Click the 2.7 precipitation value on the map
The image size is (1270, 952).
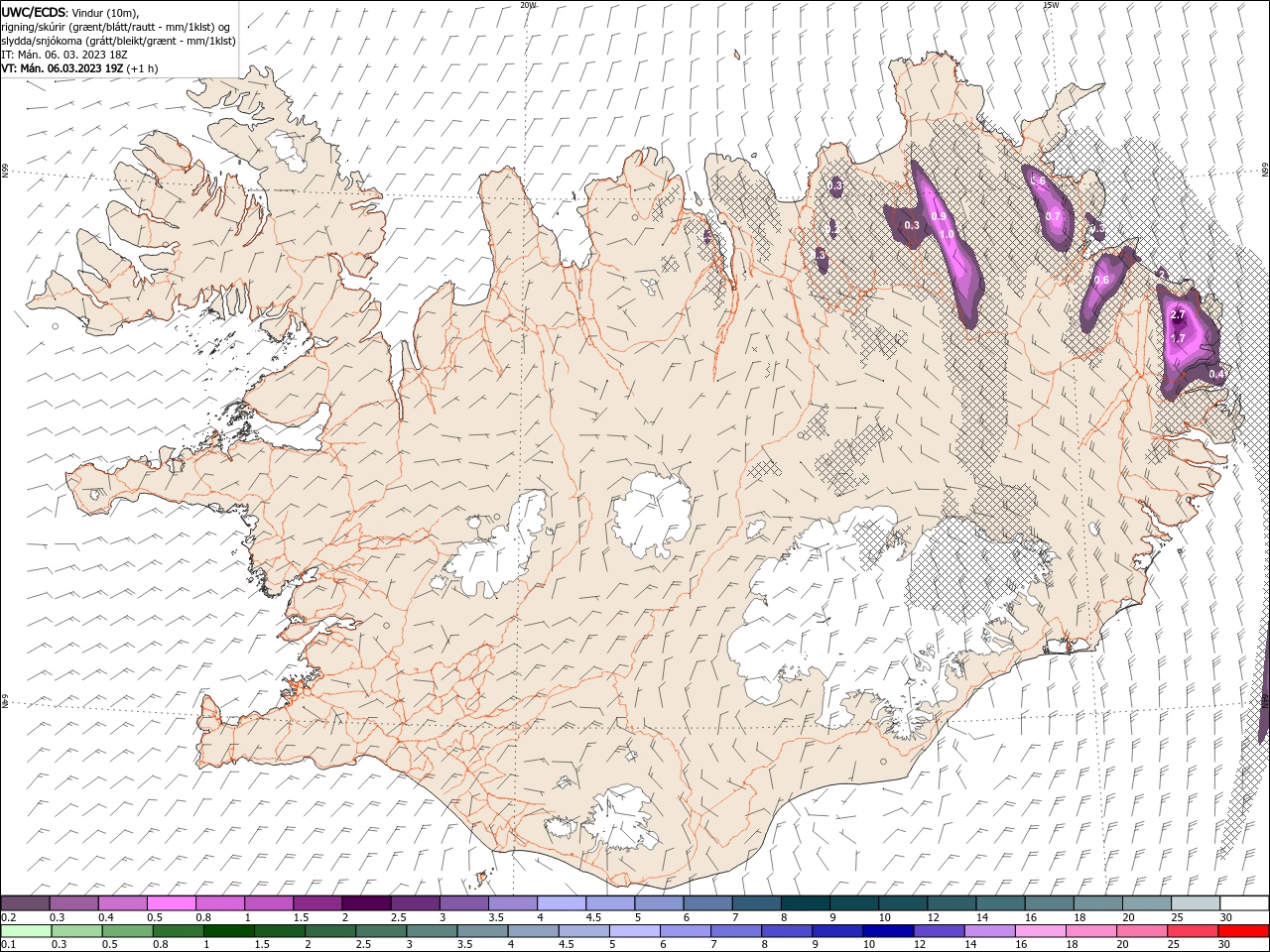(1178, 315)
